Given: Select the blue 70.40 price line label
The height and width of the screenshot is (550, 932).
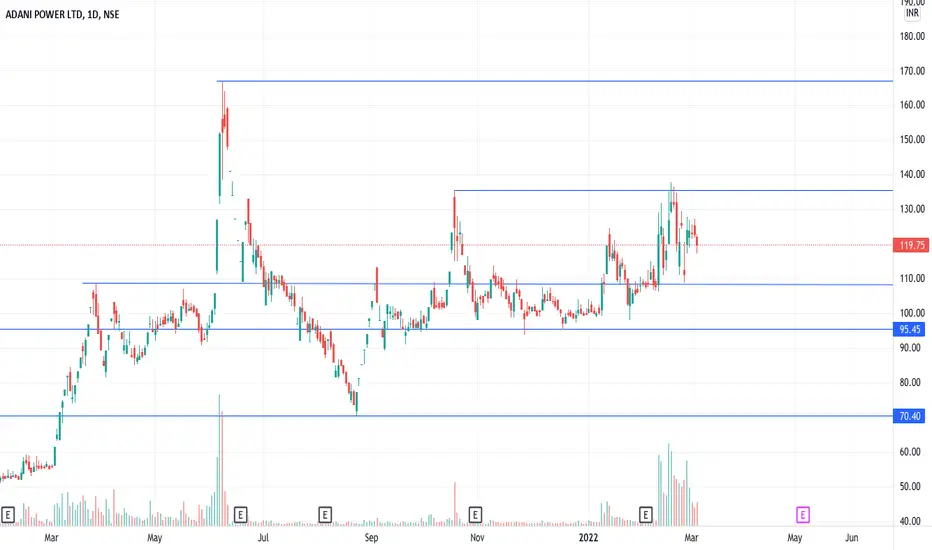Looking at the screenshot, I should 909,416.
